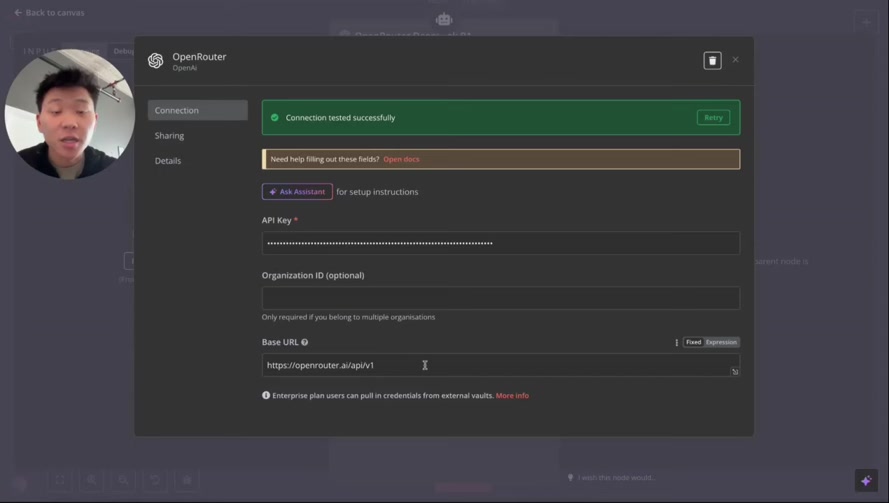Ask Assistant for setup instructions
Screen dimensions: 889x503
297,192
